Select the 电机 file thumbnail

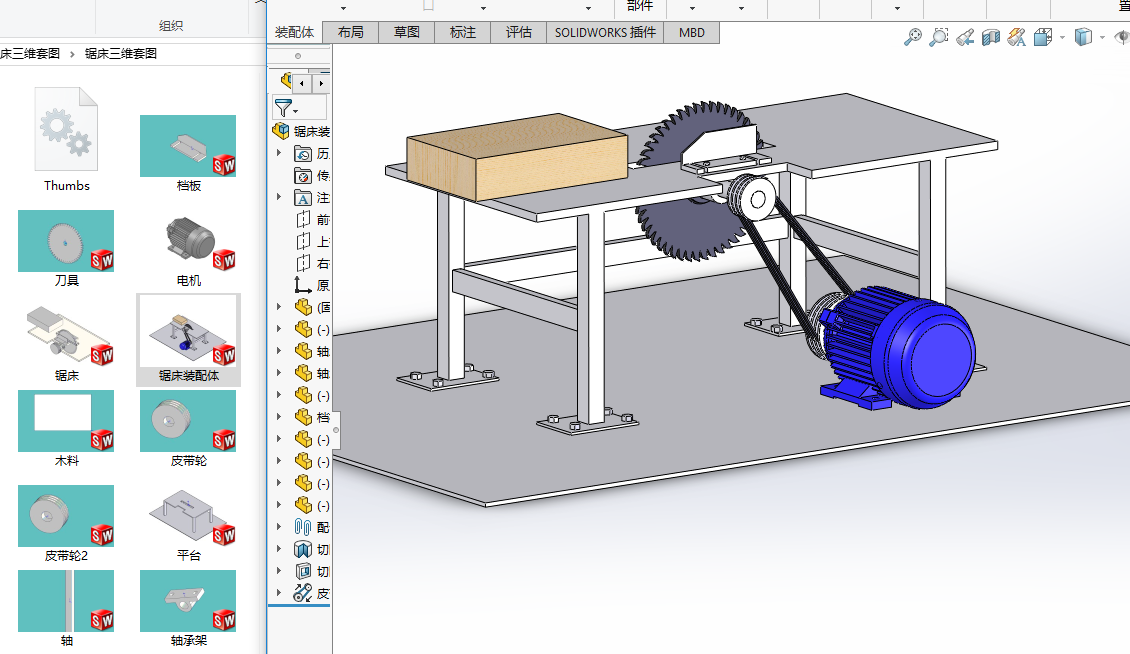point(188,243)
